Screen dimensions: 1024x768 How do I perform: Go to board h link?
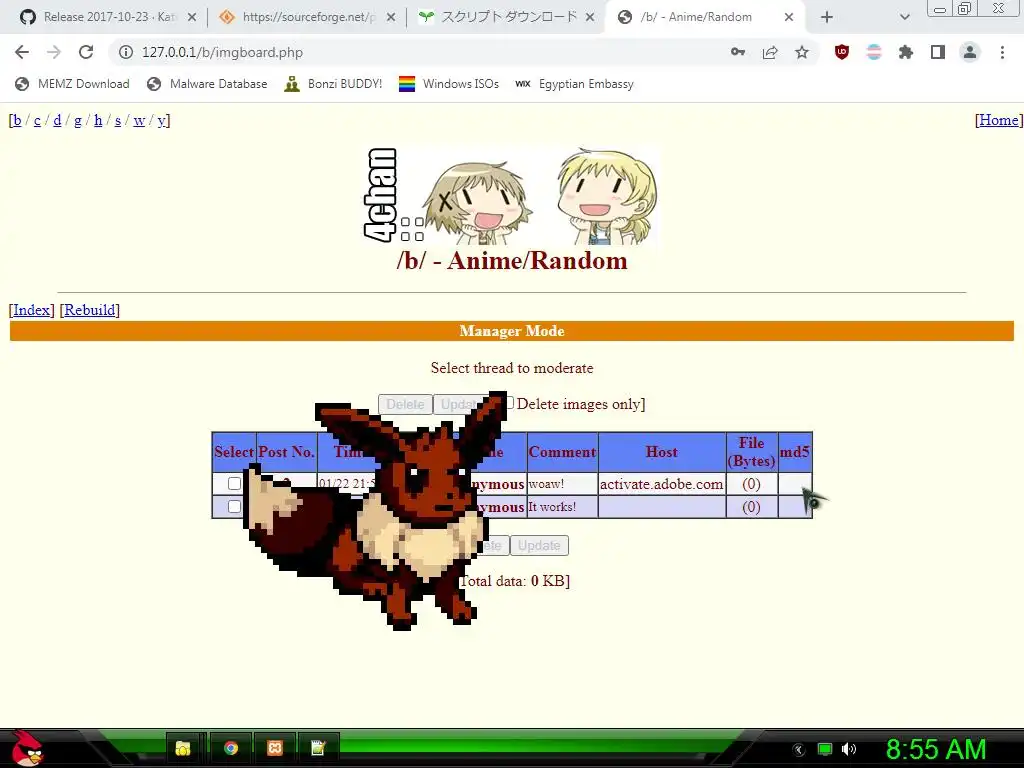pyautogui.click(x=98, y=120)
